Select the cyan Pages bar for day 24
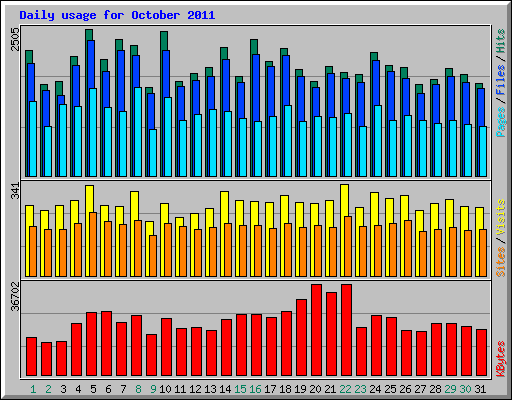Image resolution: width=512 pixels, height=400 pixels. click(x=378, y=141)
